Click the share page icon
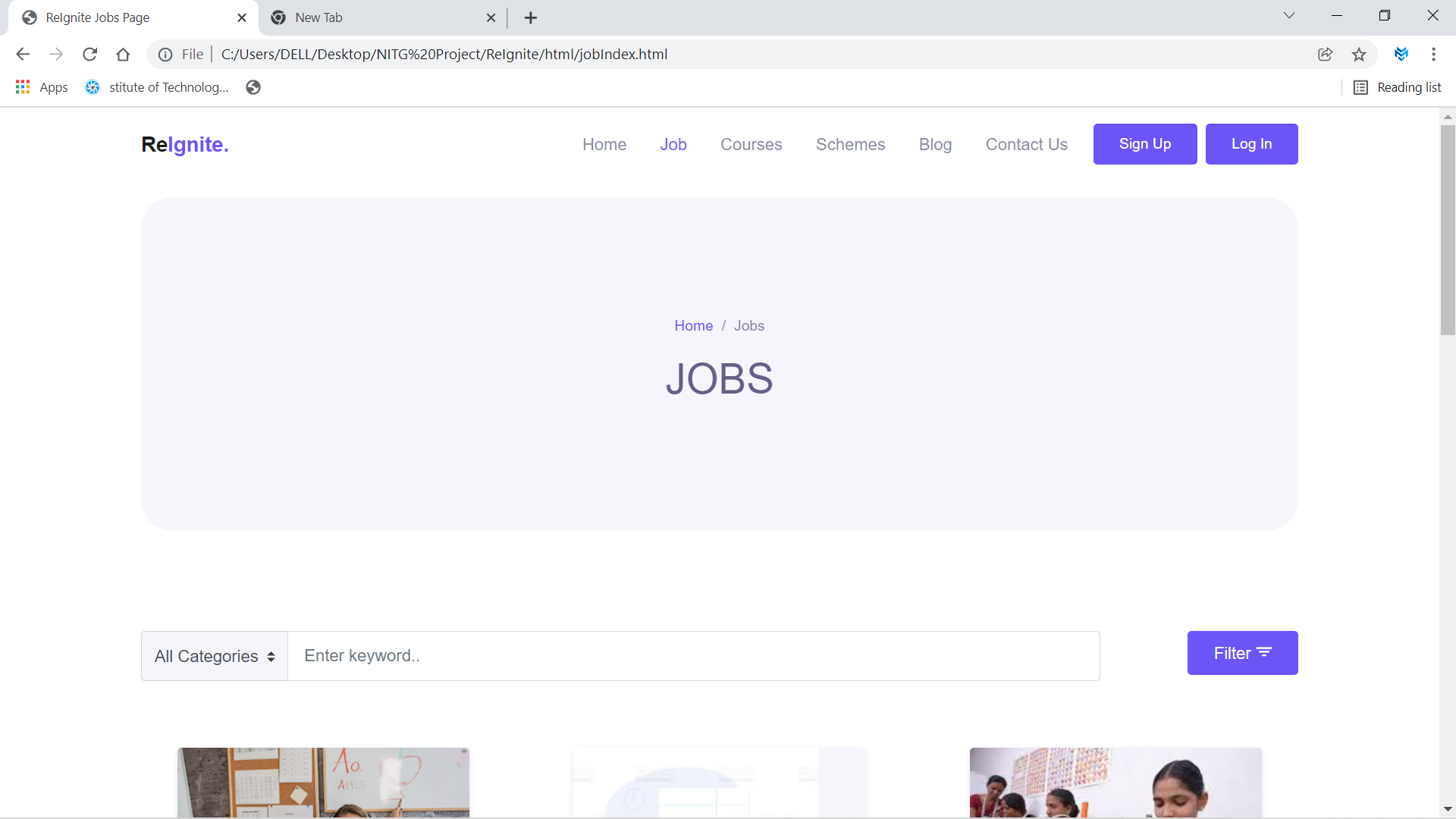The width and height of the screenshot is (1456, 819). (1325, 54)
